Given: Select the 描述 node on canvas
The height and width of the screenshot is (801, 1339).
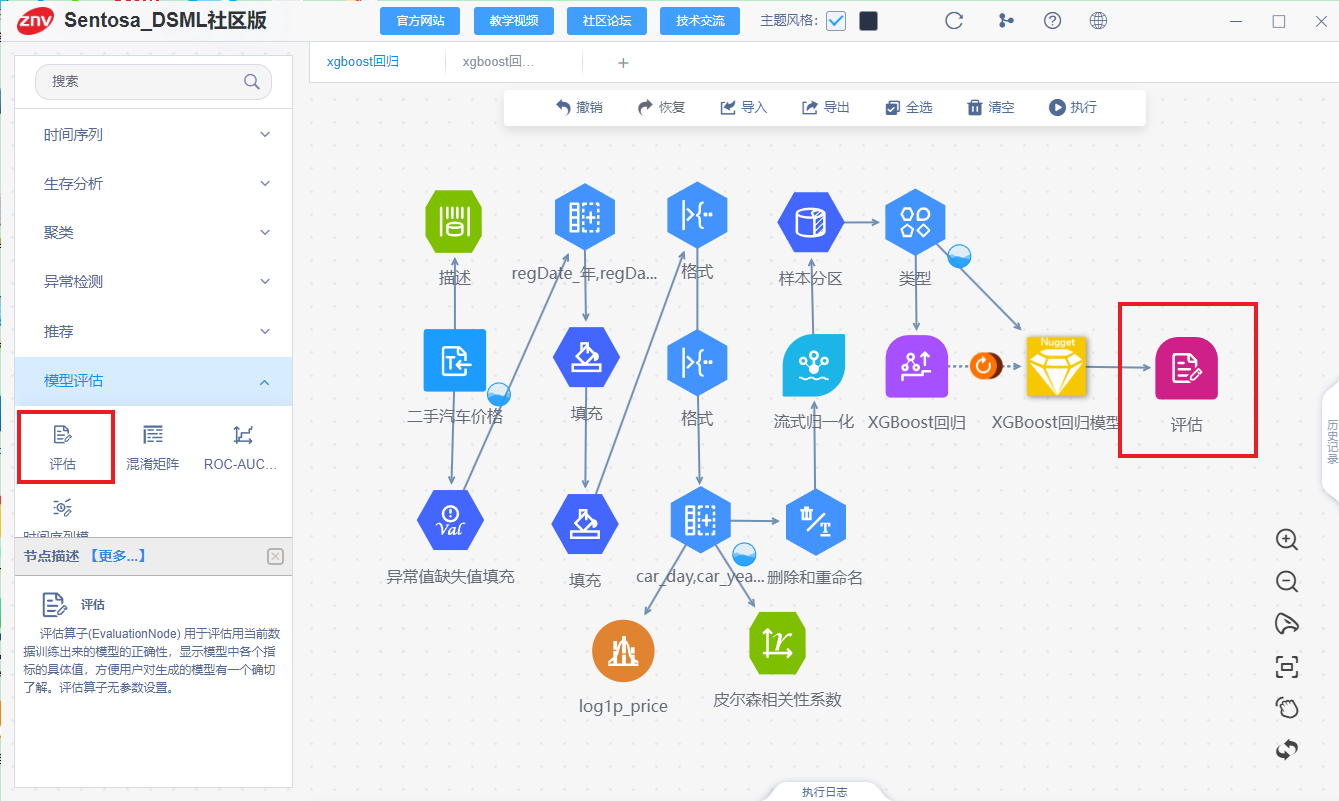Looking at the screenshot, I should coord(454,221).
